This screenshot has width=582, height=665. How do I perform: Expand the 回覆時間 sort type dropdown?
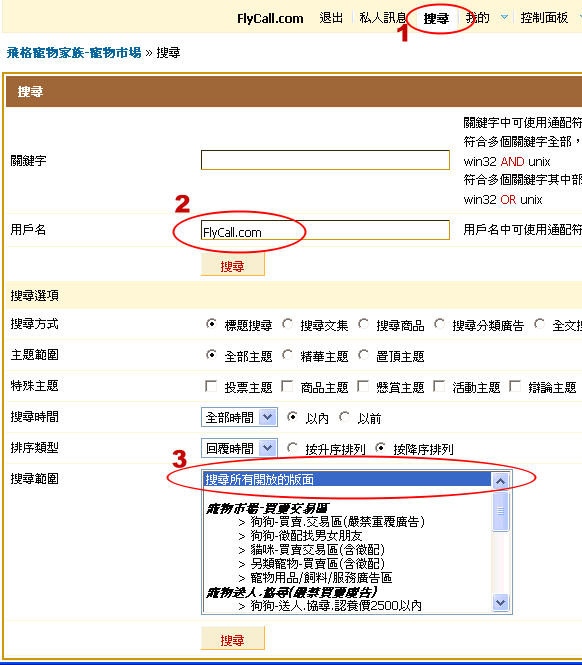[x=240, y=448]
